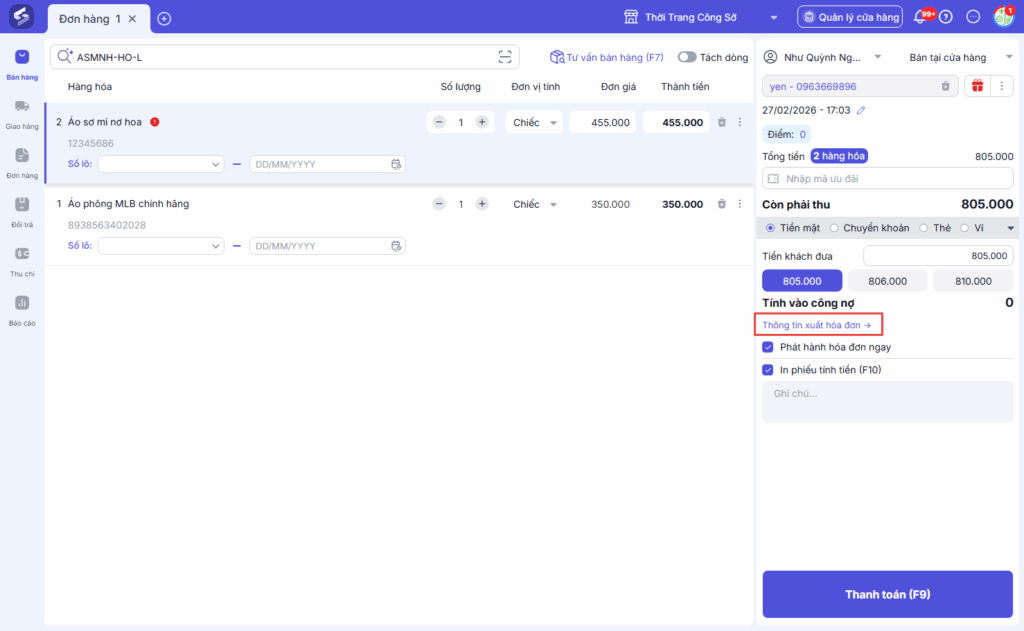Viewport: 1024px width, 631px height.
Task: Open the three-dot menu beside gift icon
Action: [1002, 86]
